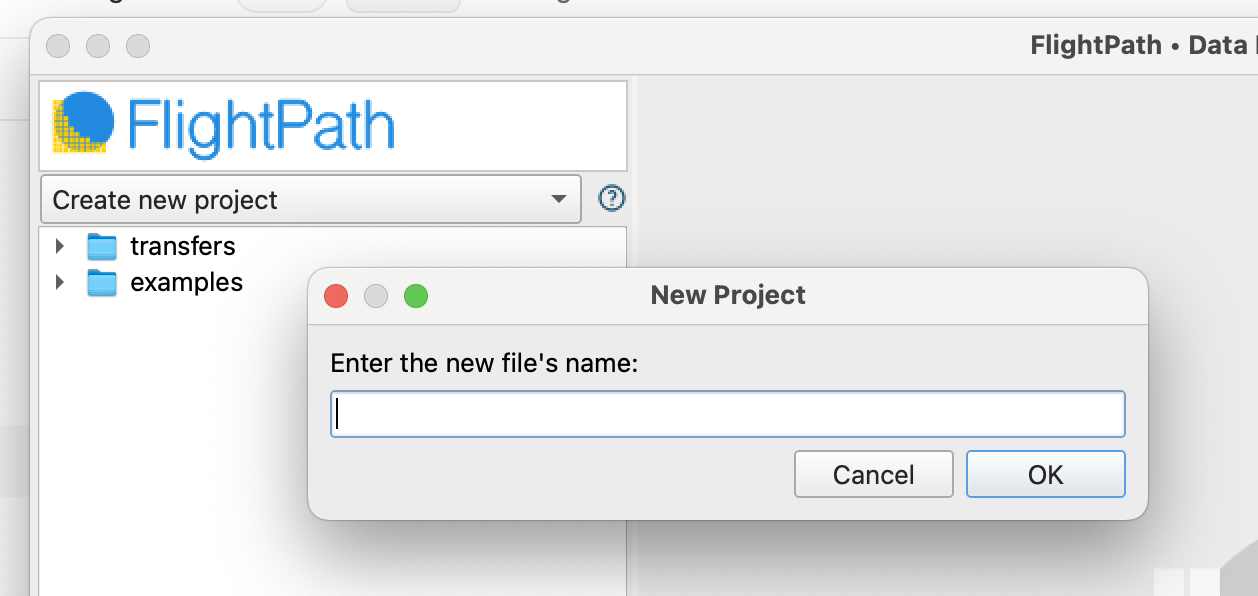
Task: Open help via the question mark icon
Action: coord(611,199)
